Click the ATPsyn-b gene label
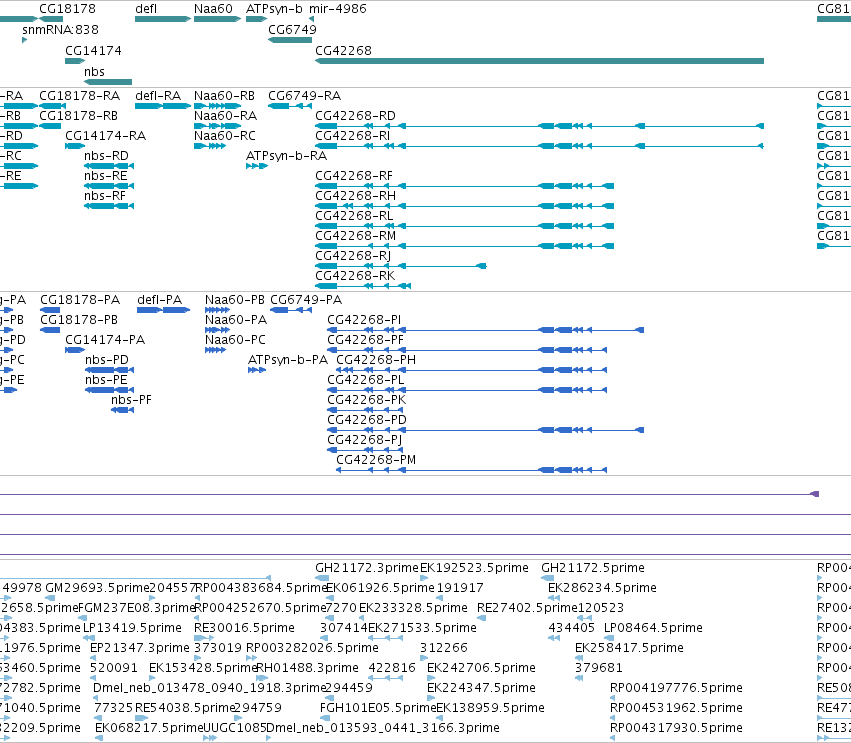The height and width of the screenshot is (743, 851). (274, 9)
